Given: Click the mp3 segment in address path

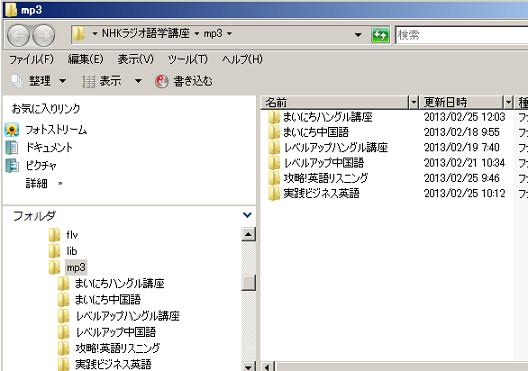Looking at the screenshot, I should click(x=213, y=34).
